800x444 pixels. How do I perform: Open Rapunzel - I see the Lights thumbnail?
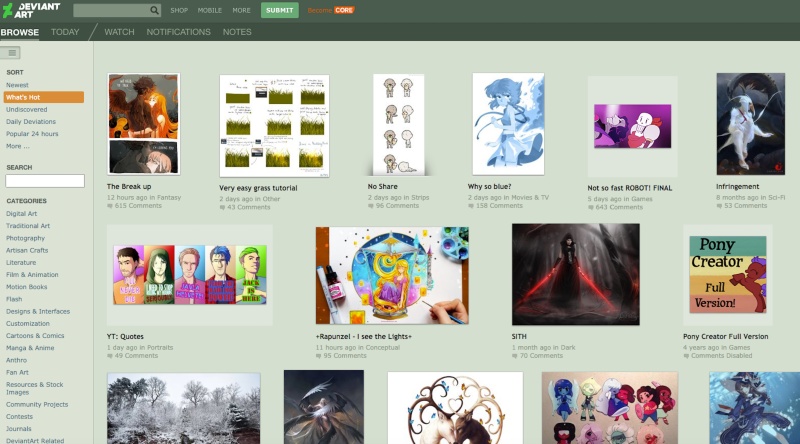coord(392,276)
